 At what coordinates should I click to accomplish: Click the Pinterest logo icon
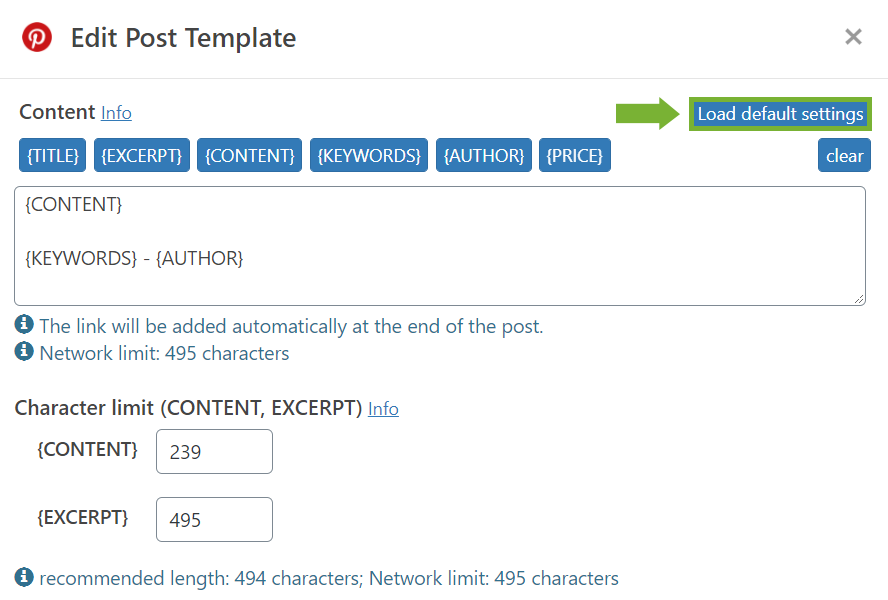(x=37, y=37)
